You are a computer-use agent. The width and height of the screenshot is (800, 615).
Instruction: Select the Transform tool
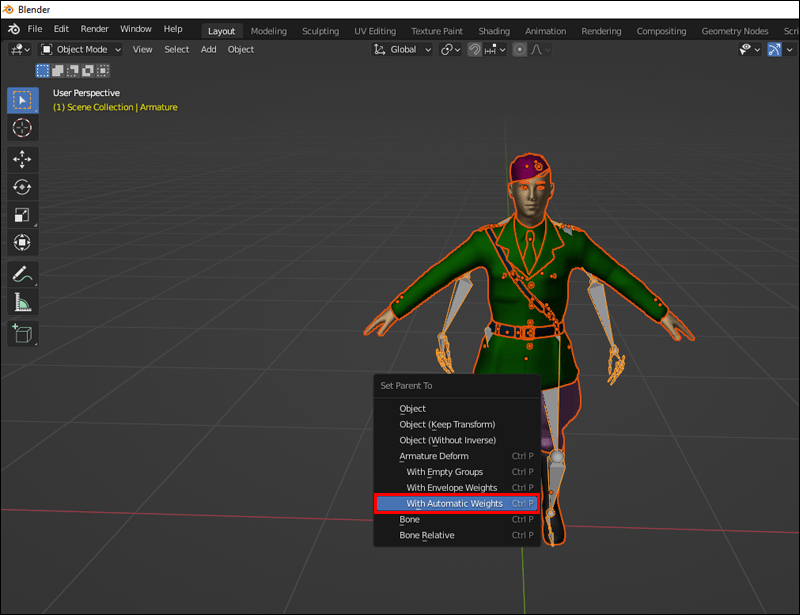(x=22, y=242)
